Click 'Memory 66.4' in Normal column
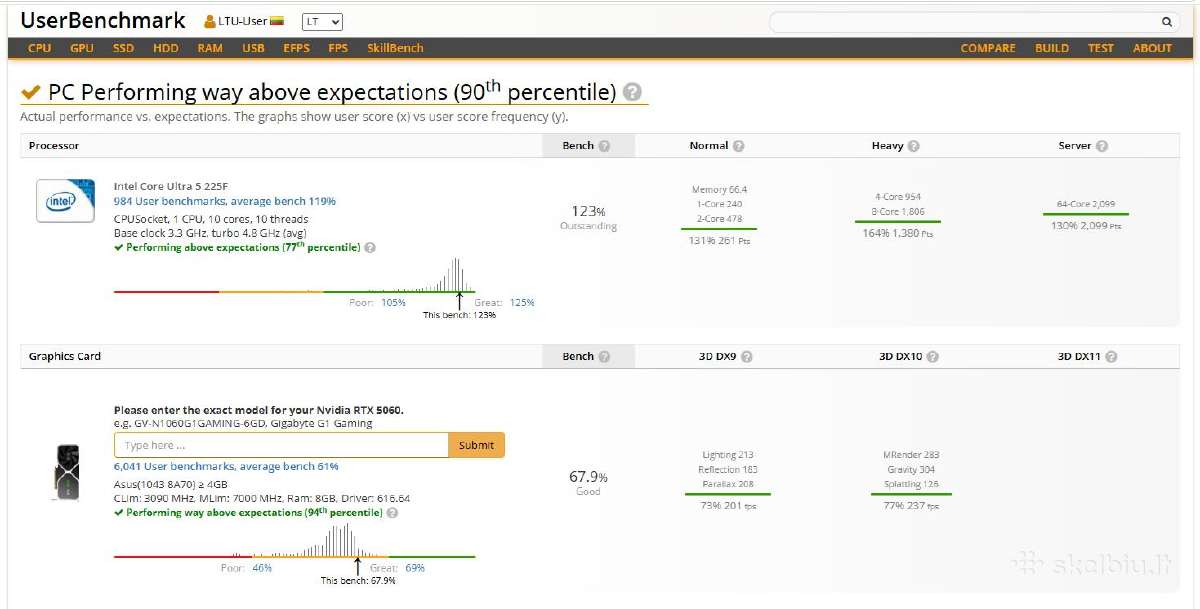This screenshot has height=609, width=1200. 719,189
